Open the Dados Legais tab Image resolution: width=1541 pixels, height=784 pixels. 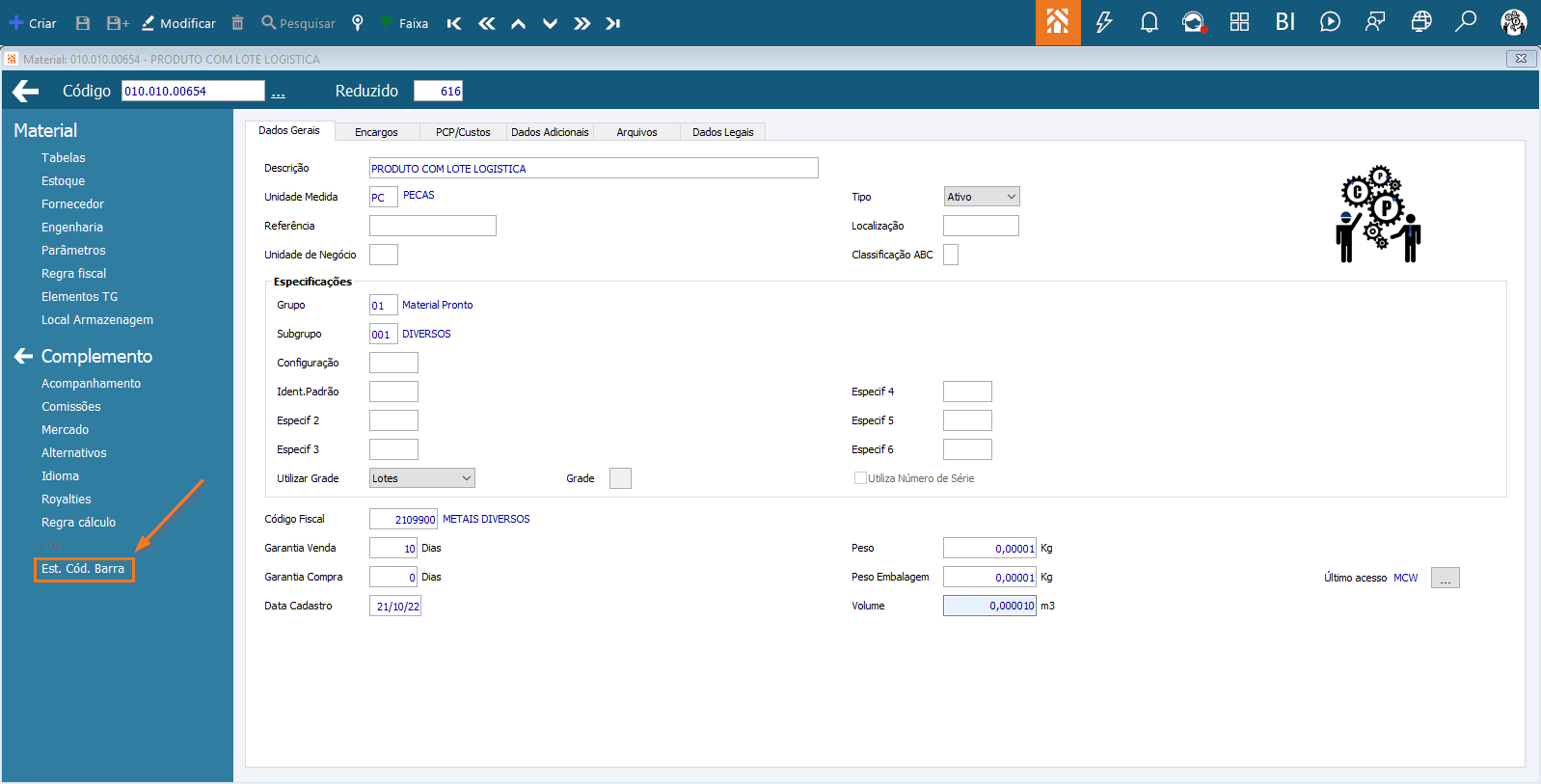723,132
